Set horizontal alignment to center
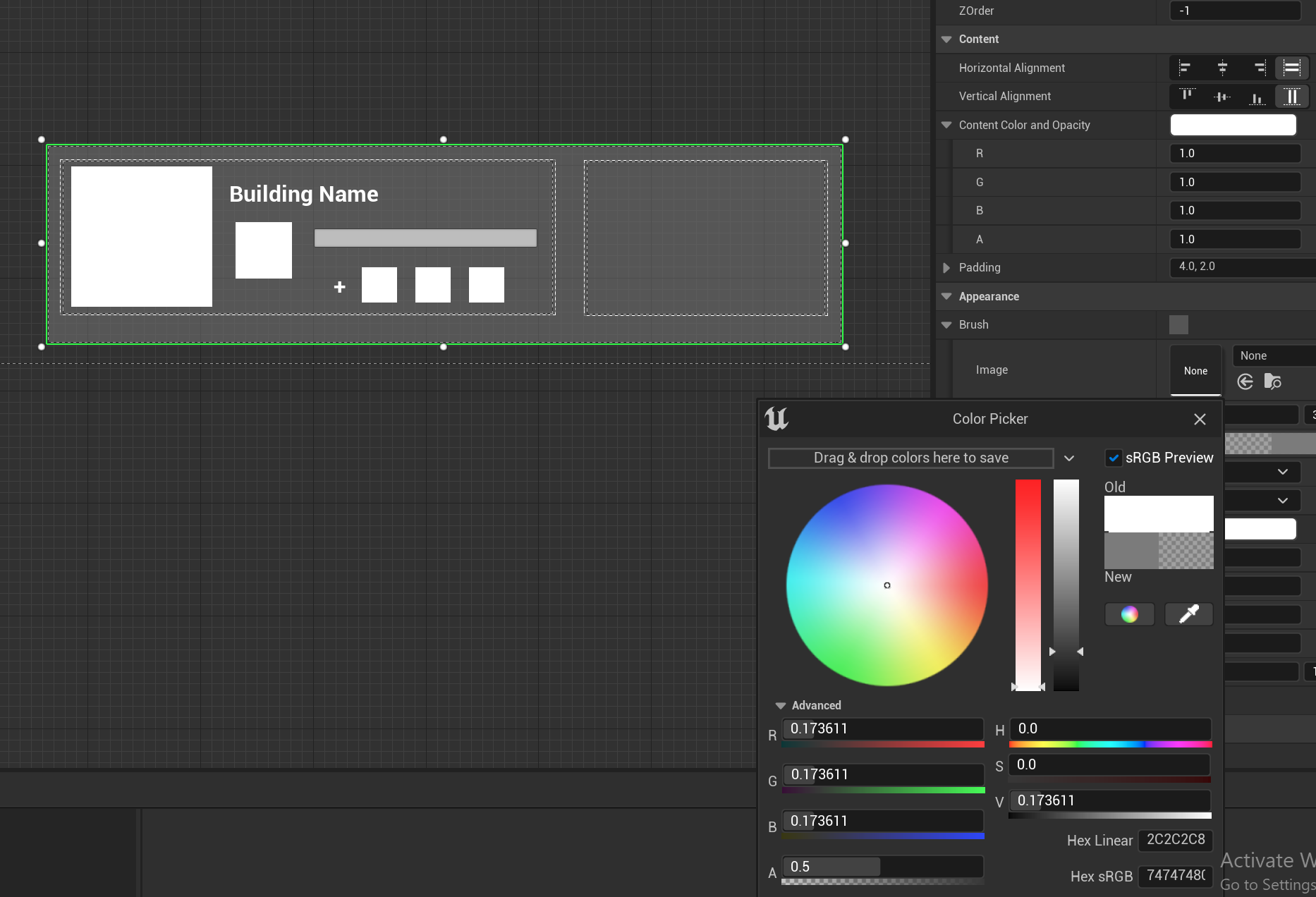The width and height of the screenshot is (1316, 897). pyautogui.click(x=1222, y=68)
